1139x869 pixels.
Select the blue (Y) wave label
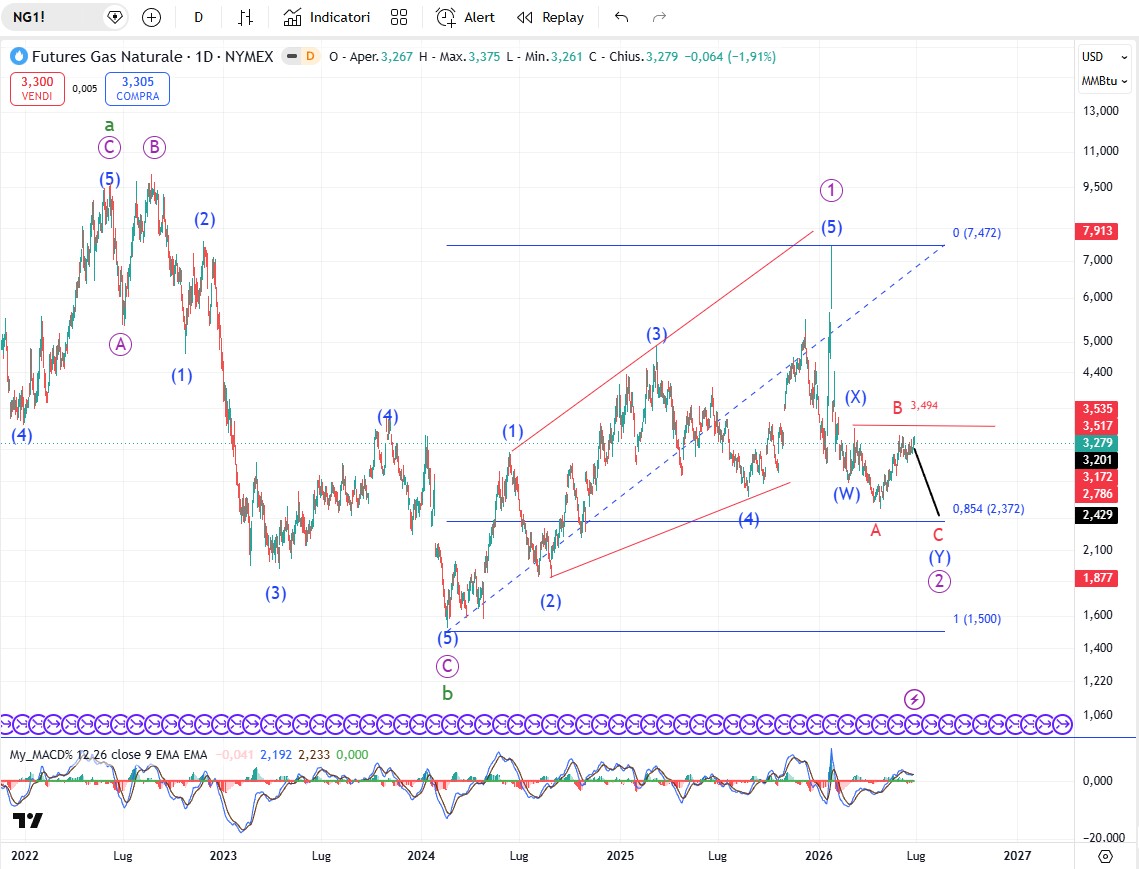coord(939,557)
